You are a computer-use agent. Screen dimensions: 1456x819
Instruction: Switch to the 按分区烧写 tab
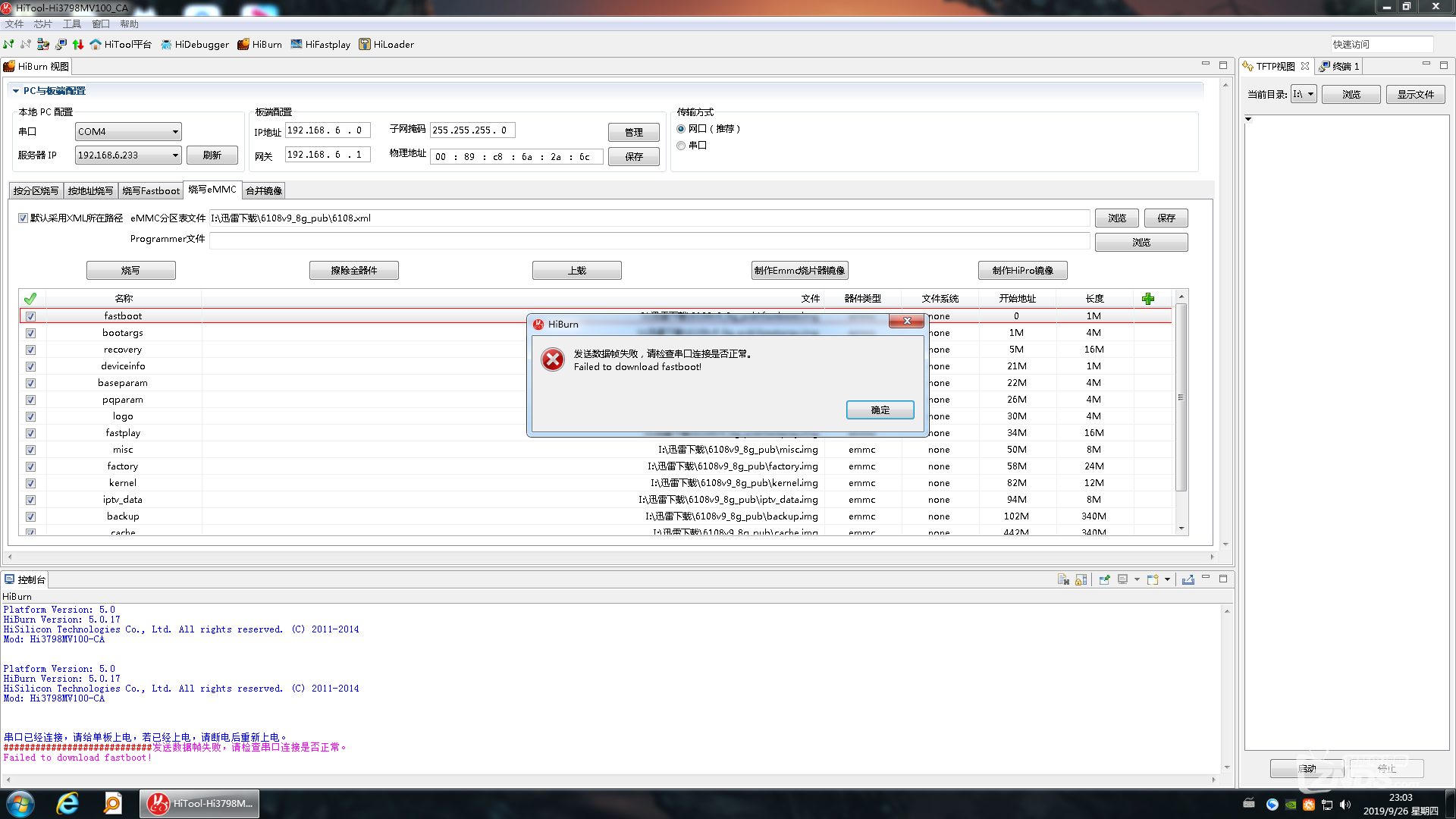[36, 190]
